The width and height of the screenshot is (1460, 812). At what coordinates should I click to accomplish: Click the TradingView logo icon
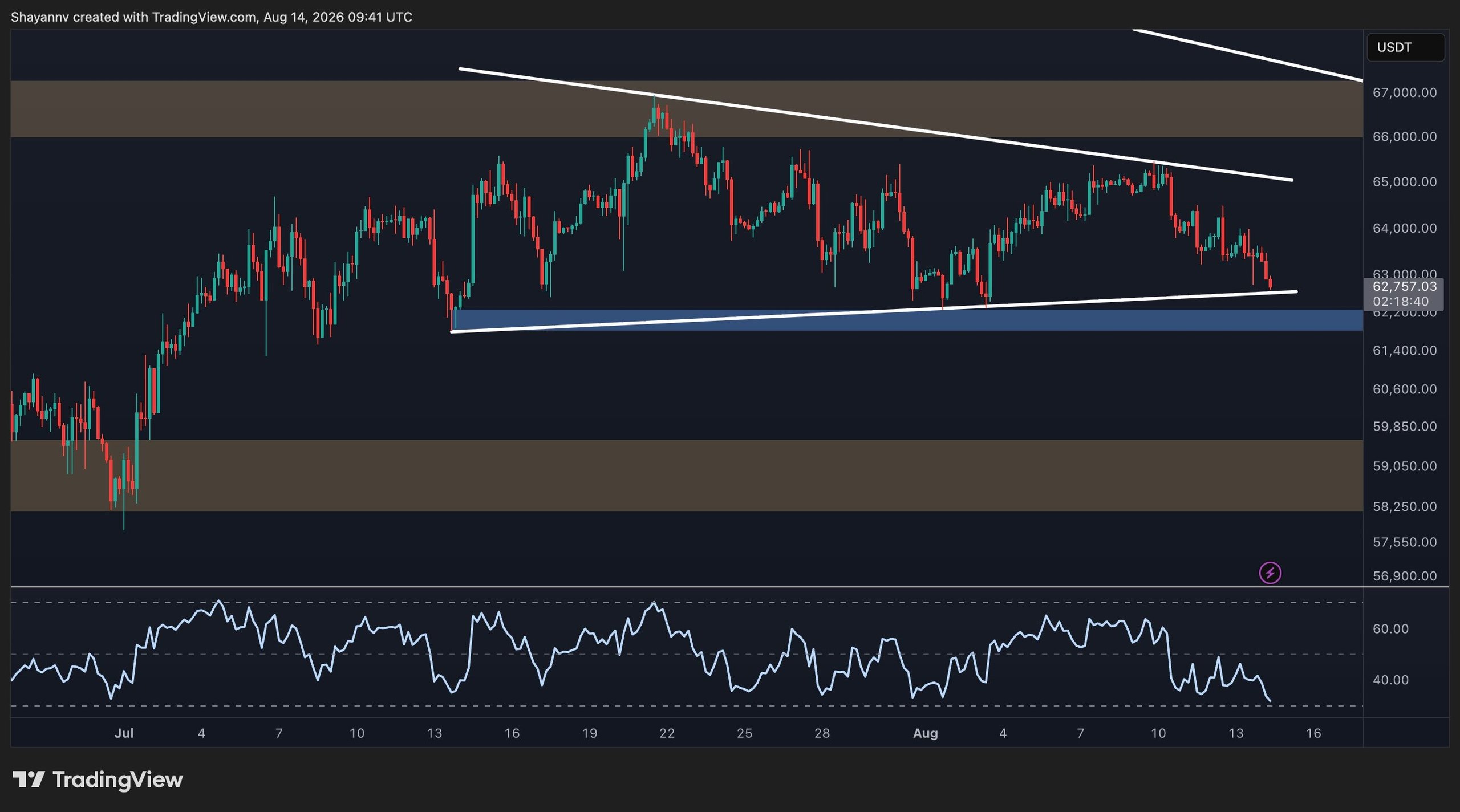point(29,779)
